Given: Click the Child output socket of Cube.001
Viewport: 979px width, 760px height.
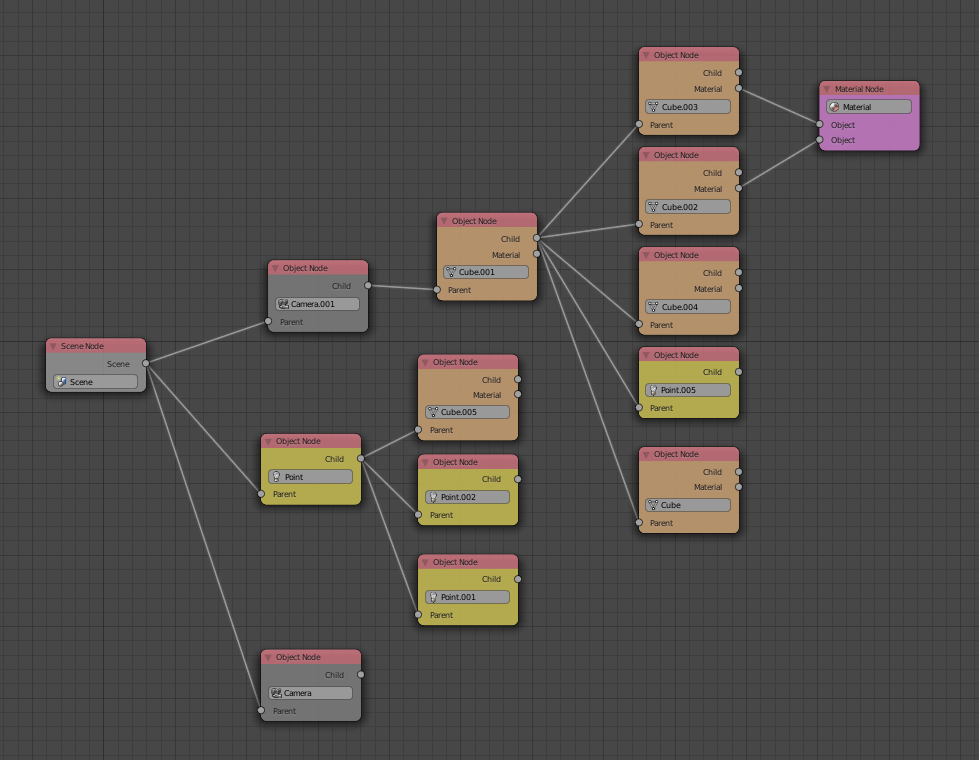Looking at the screenshot, I should click(x=537, y=238).
